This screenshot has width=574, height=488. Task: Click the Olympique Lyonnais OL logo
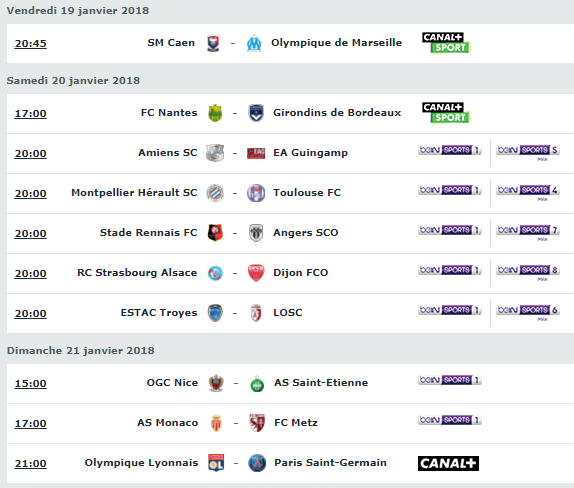click(216, 463)
